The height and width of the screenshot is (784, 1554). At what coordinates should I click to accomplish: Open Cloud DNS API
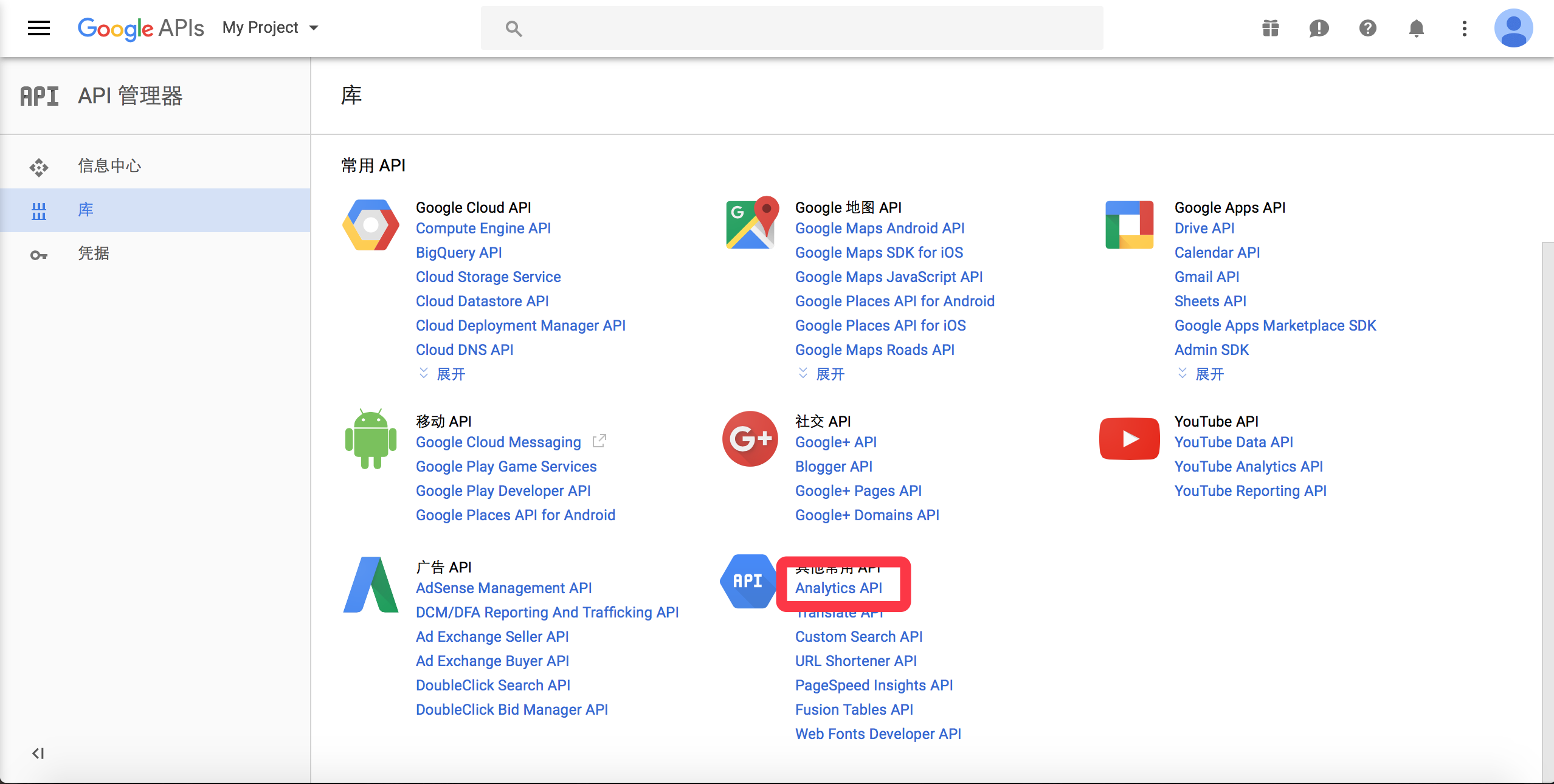tap(464, 349)
